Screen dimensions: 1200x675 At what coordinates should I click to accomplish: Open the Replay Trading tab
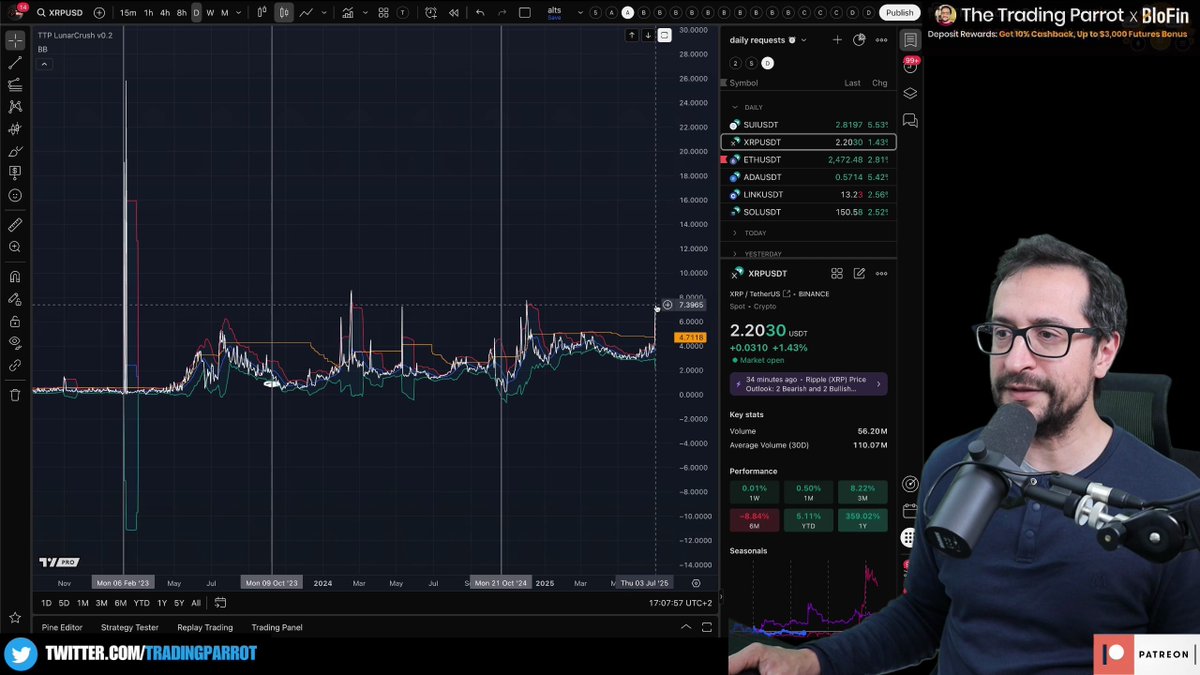point(205,627)
